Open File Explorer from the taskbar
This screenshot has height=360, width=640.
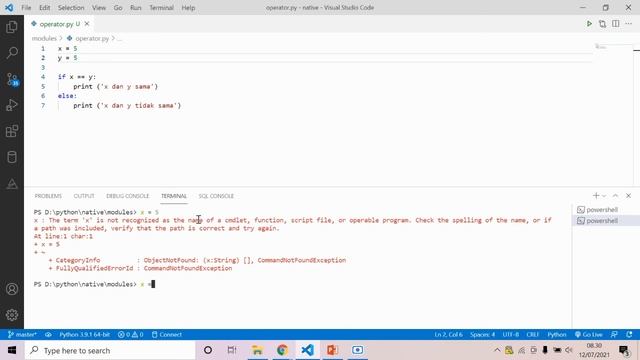pyautogui.click(x=257, y=350)
